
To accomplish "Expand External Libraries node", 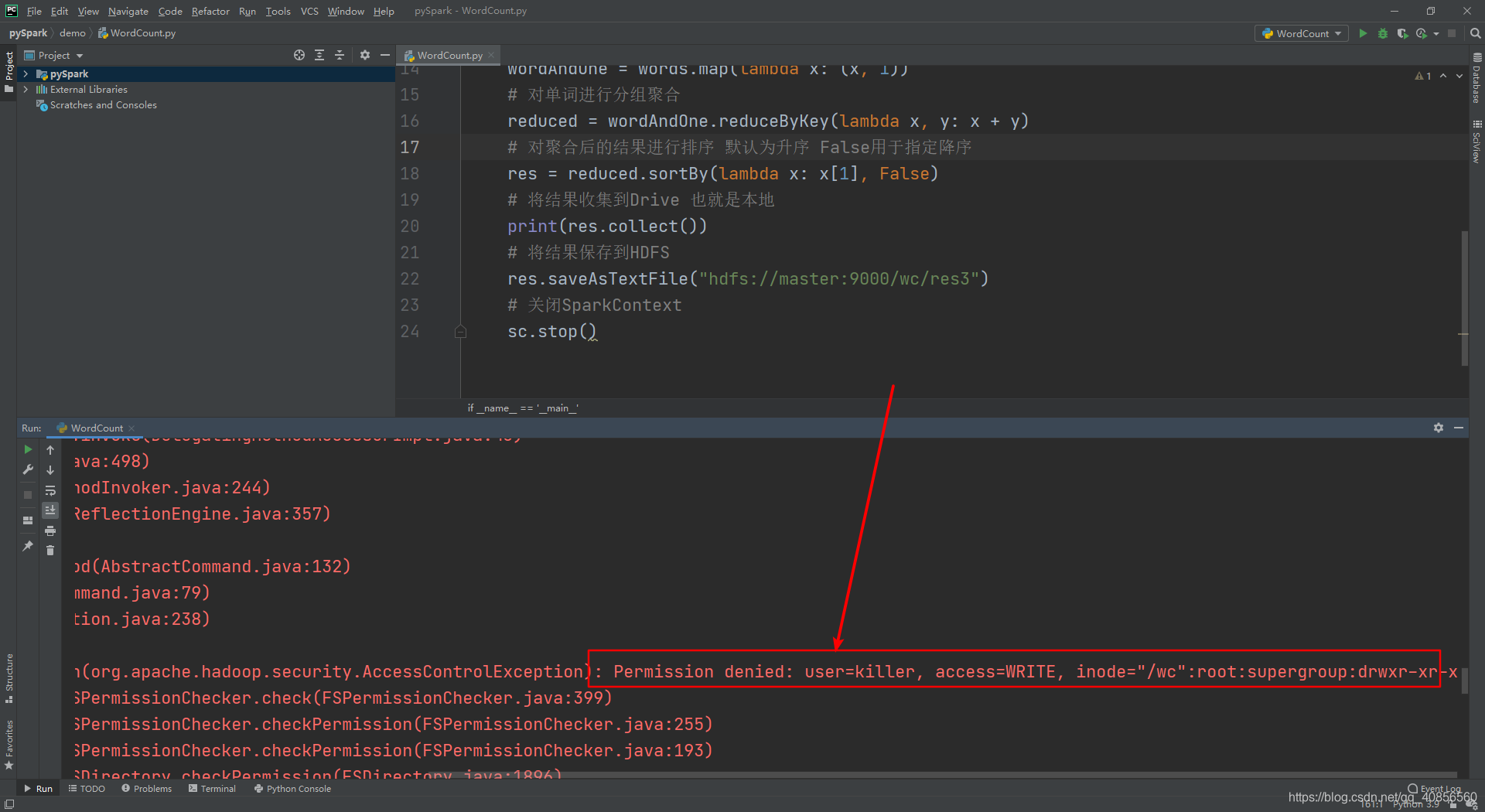I will pos(26,90).
